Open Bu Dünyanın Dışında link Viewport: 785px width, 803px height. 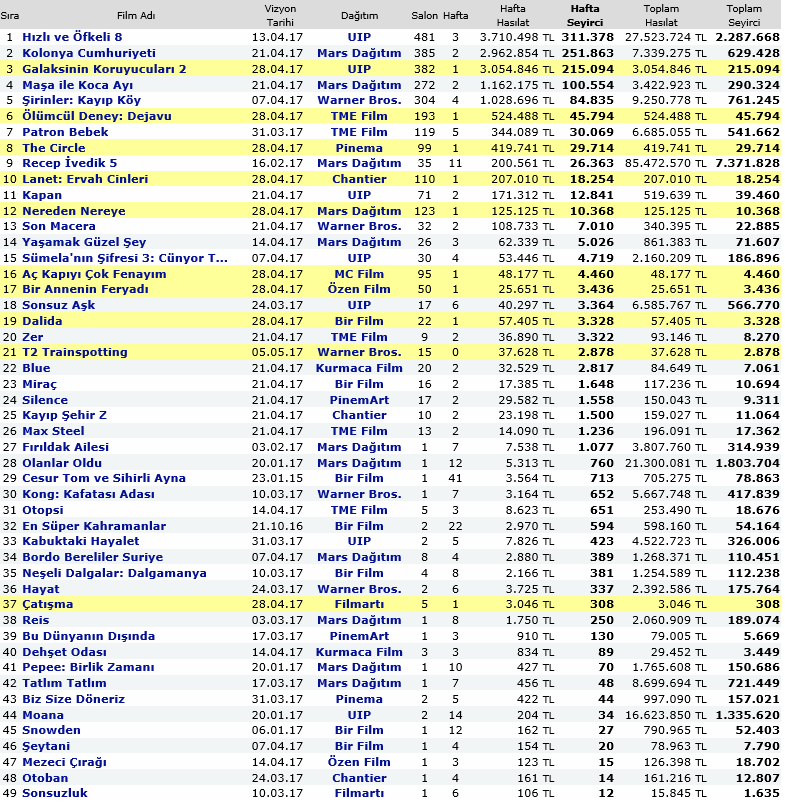[89, 636]
